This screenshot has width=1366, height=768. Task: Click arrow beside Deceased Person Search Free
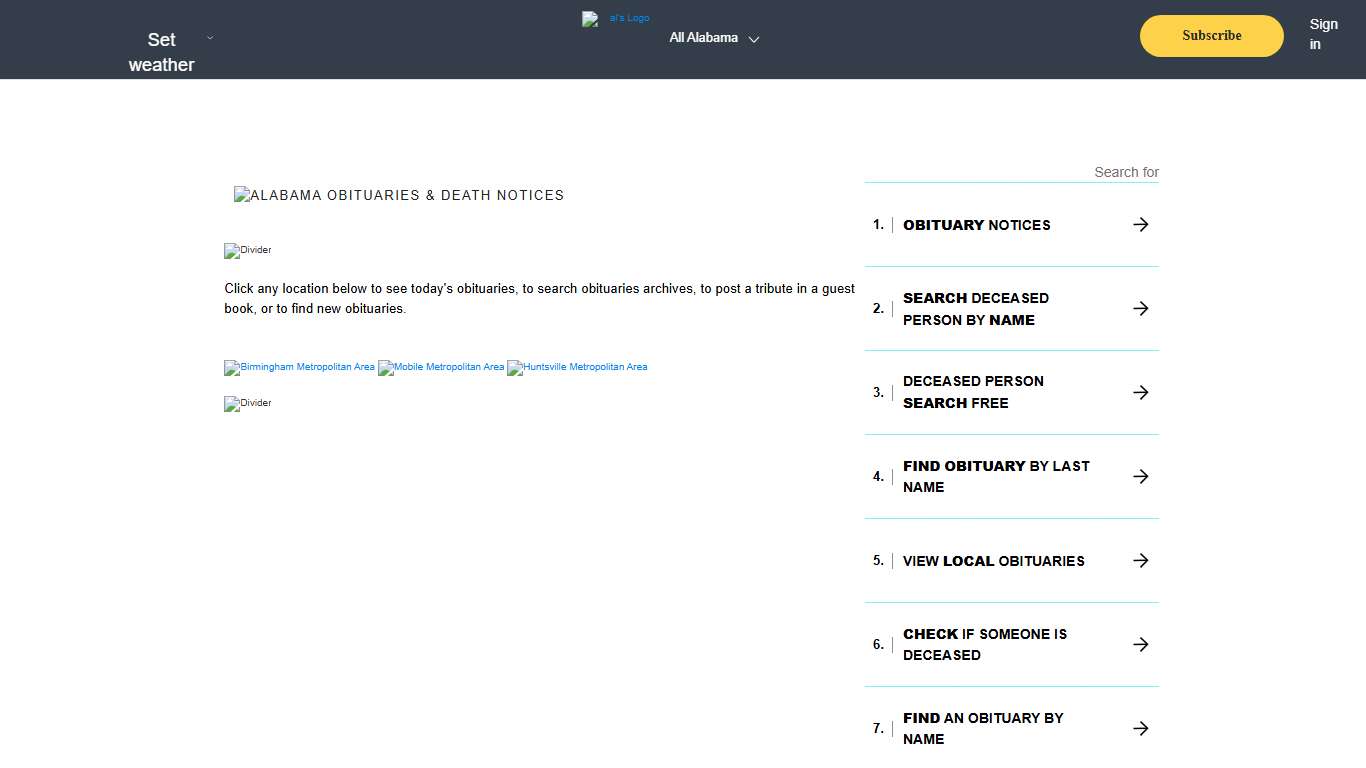[1140, 393]
